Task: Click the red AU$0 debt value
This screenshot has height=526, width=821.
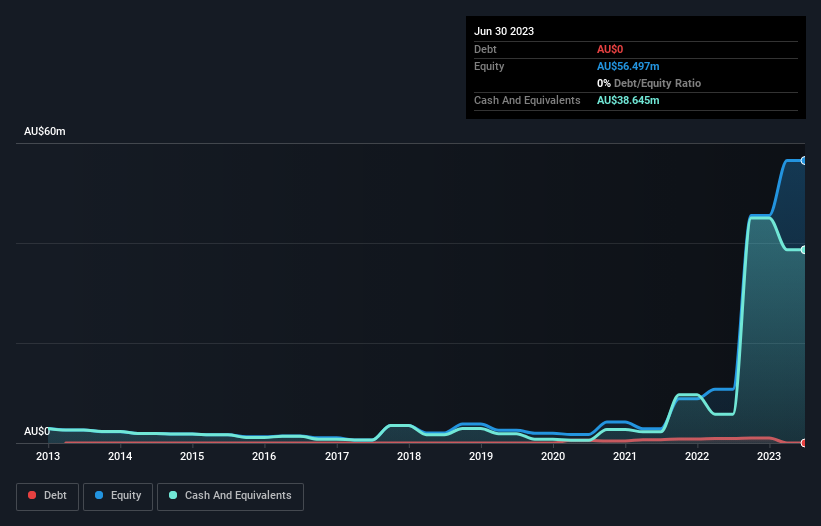Action: (610, 49)
